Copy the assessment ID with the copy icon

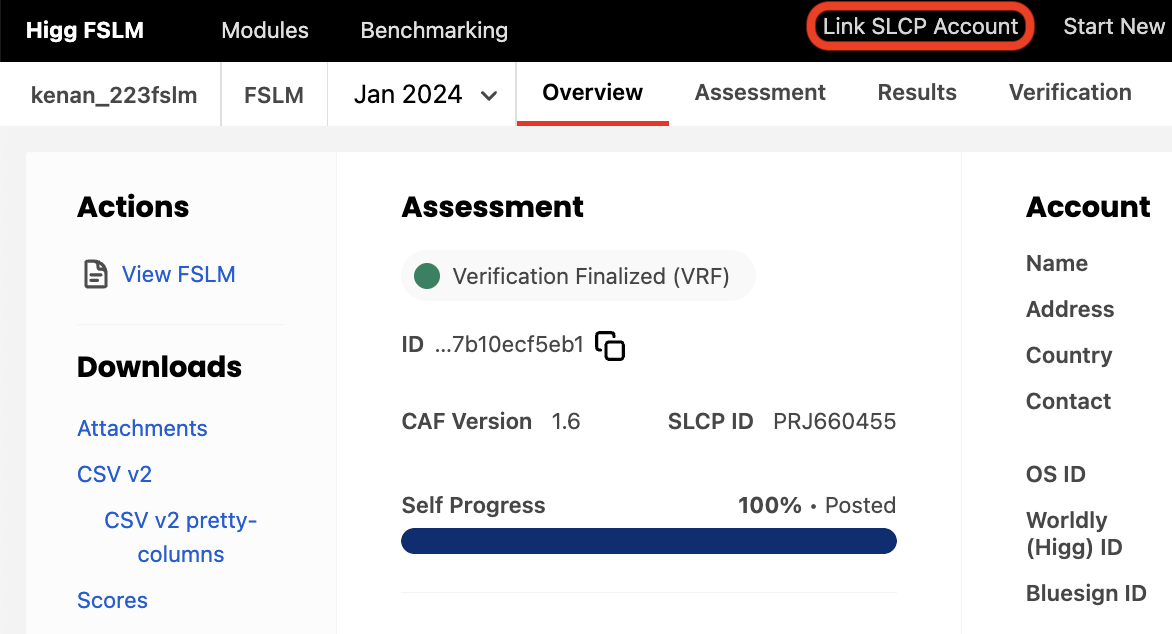(x=610, y=345)
